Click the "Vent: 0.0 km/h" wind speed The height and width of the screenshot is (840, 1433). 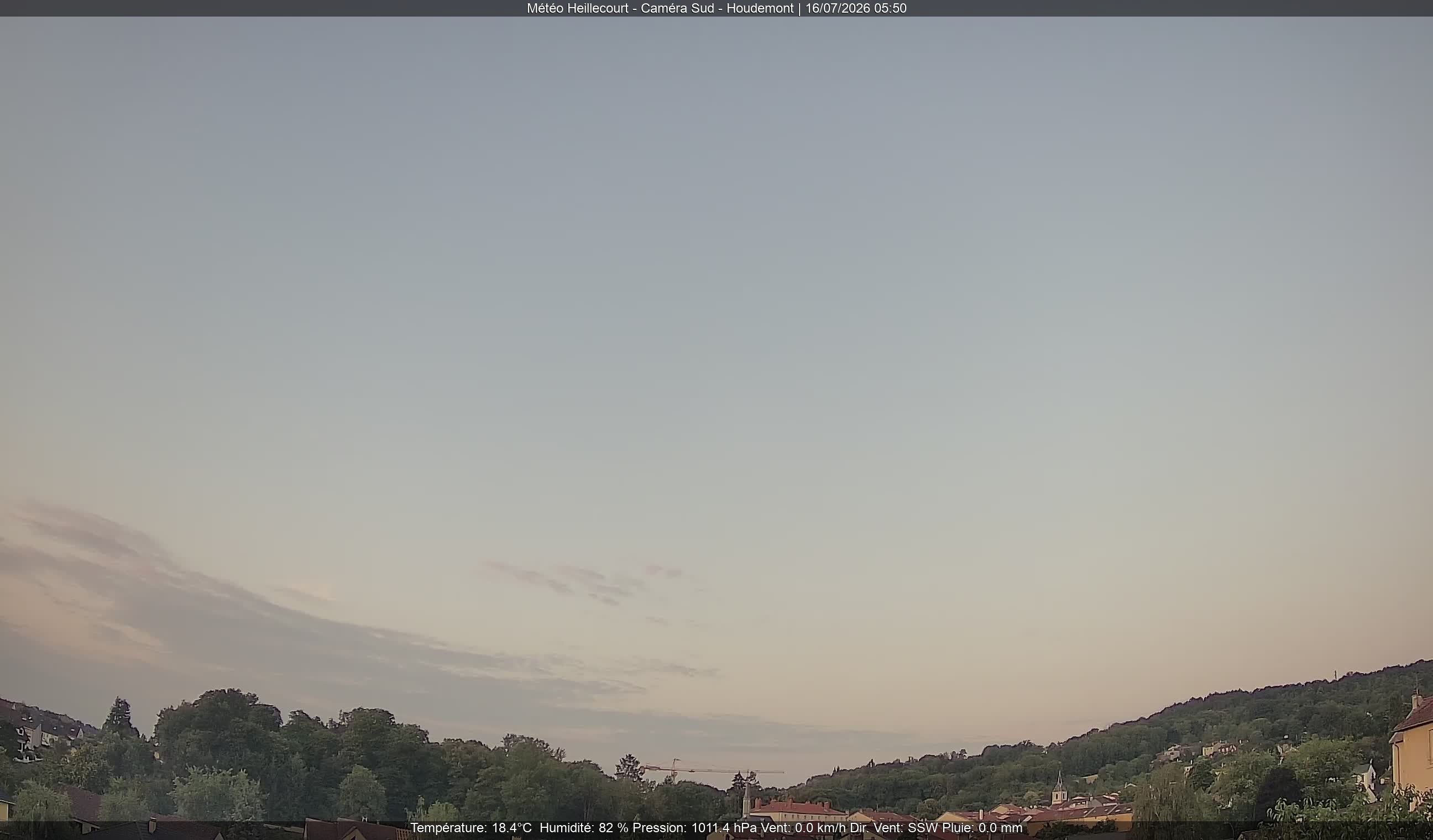tap(803, 828)
